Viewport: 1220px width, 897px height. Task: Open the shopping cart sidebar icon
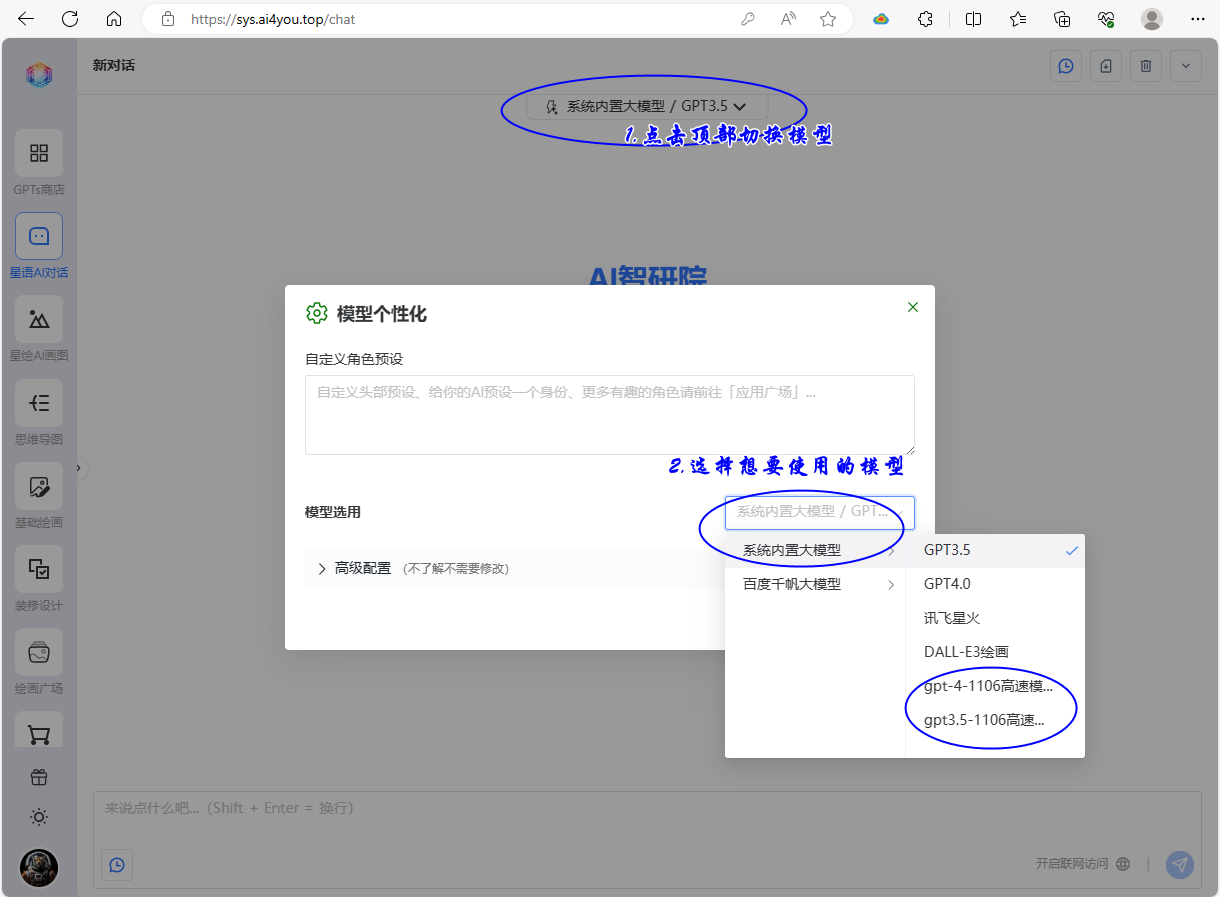pyautogui.click(x=39, y=732)
